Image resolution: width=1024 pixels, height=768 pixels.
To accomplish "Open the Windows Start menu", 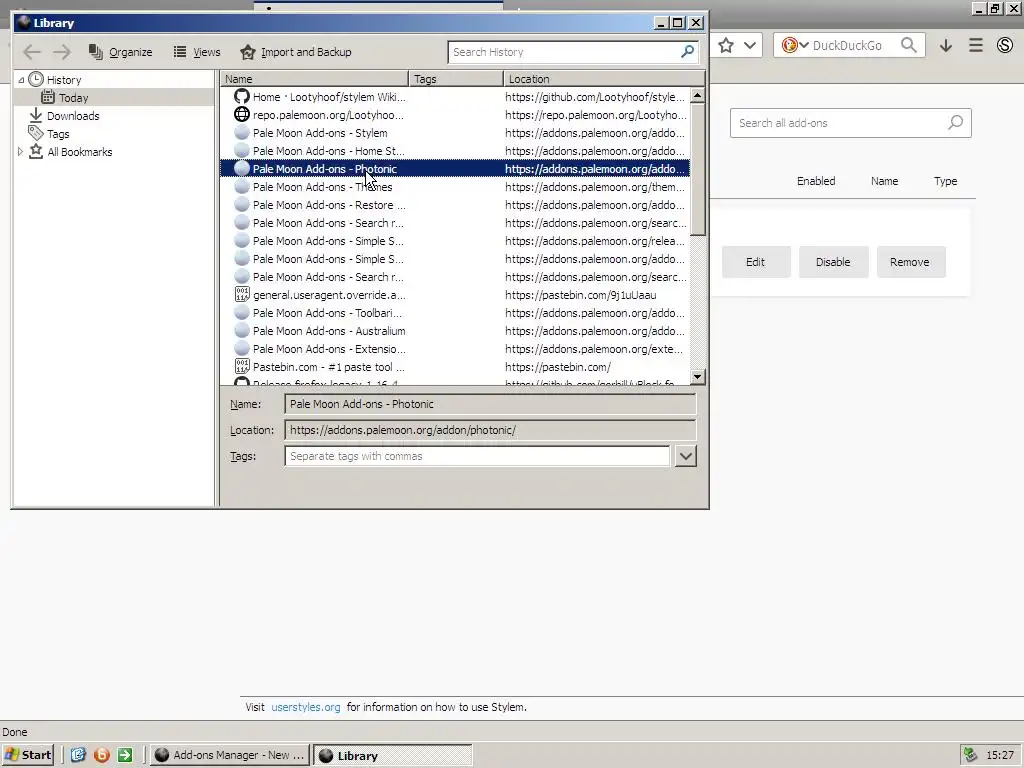I will pos(27,755).
